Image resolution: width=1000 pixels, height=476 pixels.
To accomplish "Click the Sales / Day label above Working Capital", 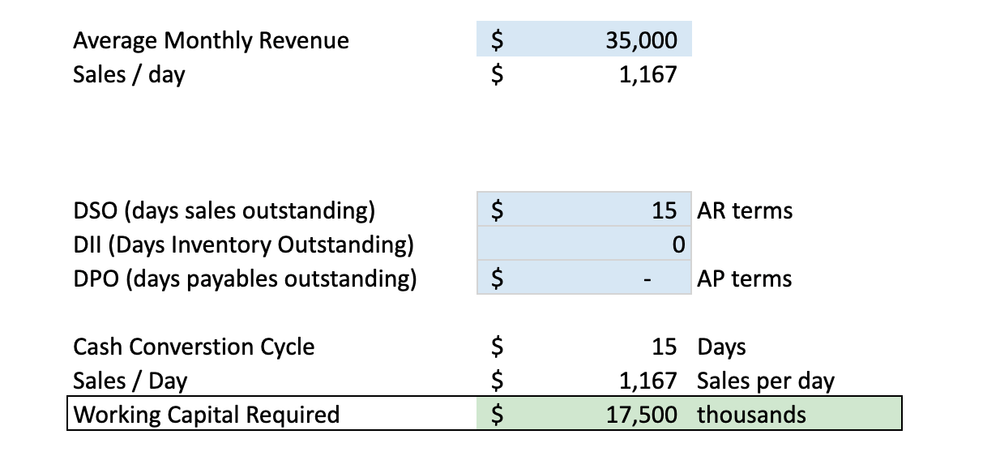I will [130, 381].
